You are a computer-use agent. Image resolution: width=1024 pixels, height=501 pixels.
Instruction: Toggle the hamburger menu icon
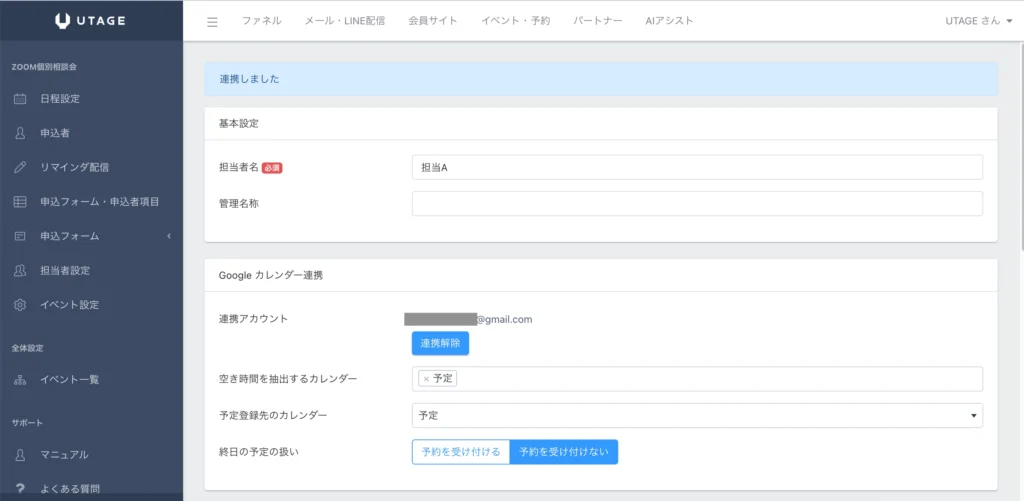click(x=212, y=22)
